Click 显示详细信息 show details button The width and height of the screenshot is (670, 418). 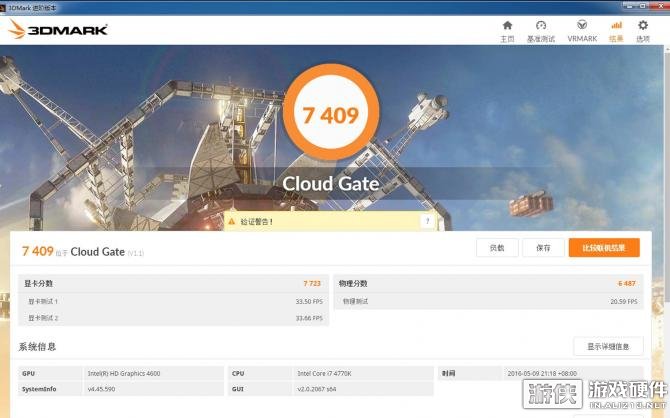(x=607, y=346)
